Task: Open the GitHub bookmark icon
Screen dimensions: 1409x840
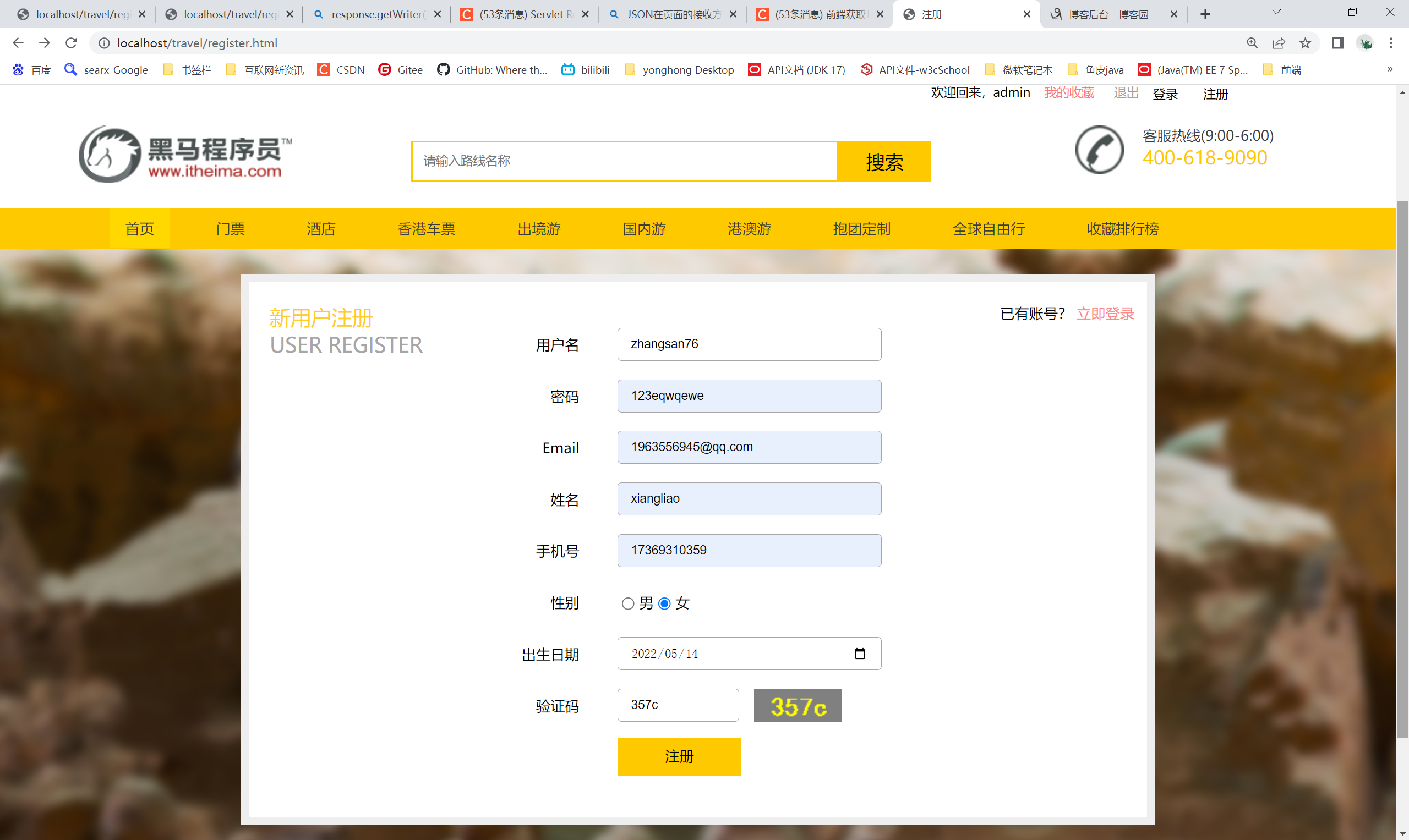Action: tap(443, 70)
